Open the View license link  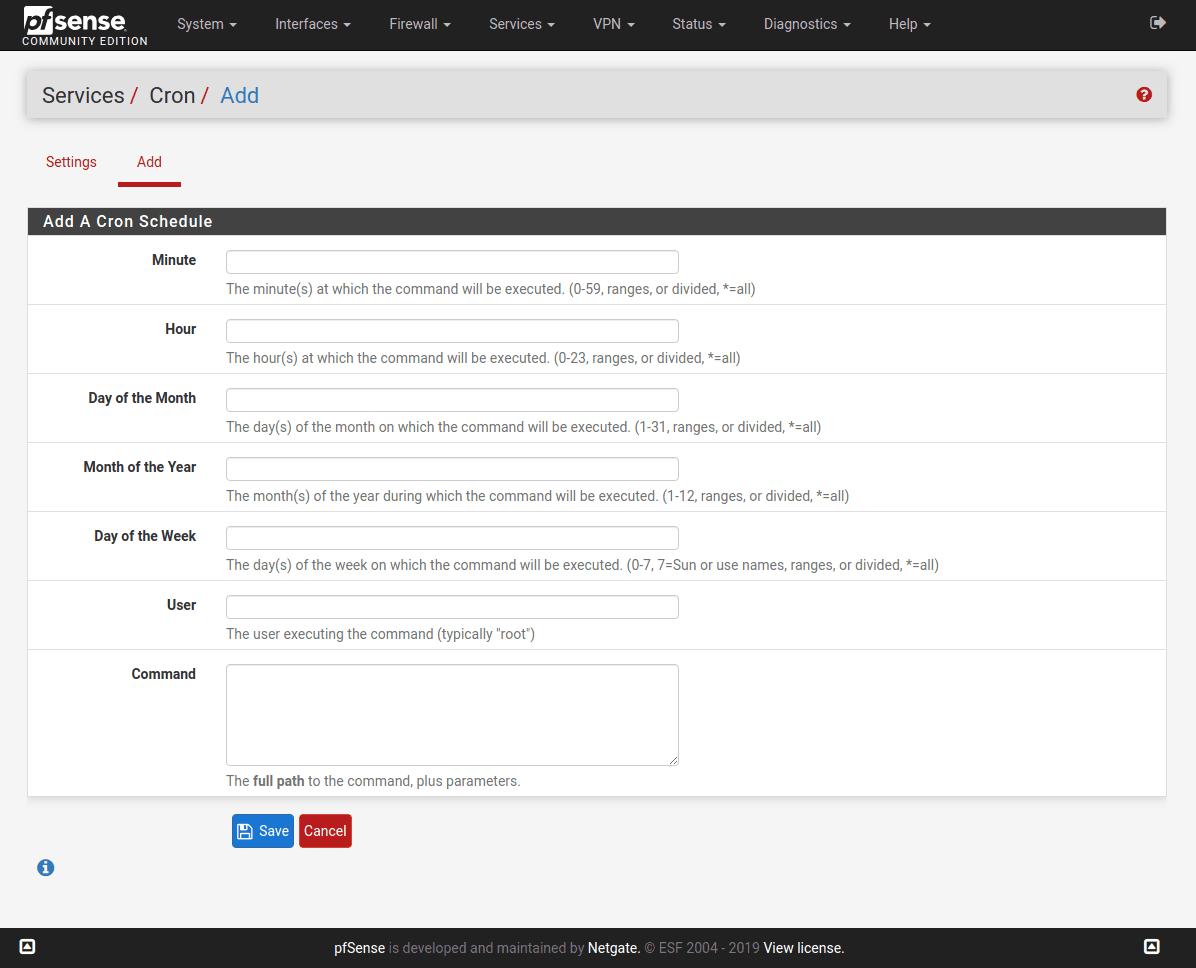[803, 948]
